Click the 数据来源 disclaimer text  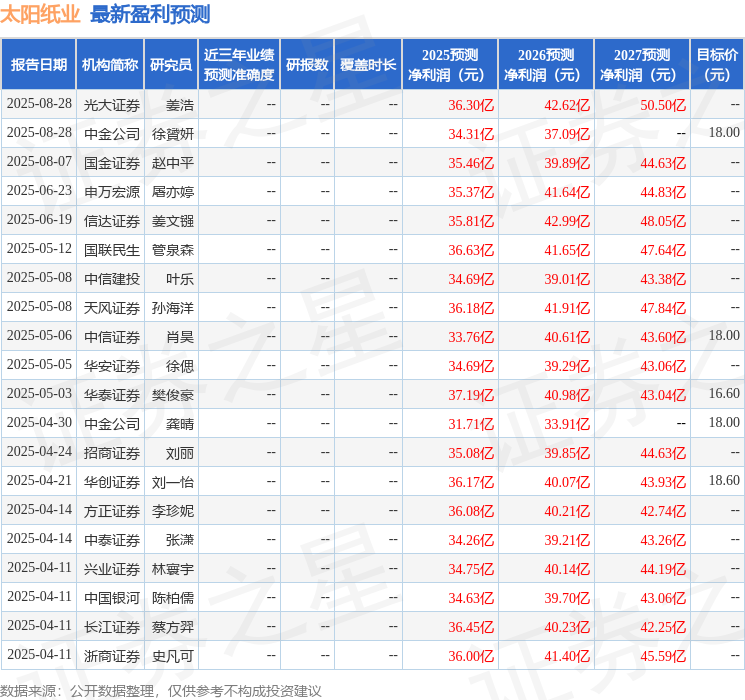coord(161,691)
